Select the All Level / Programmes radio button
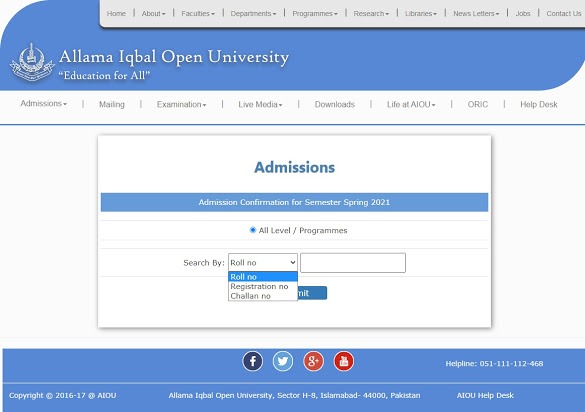The image size is (585, 412). pos(253,230)
